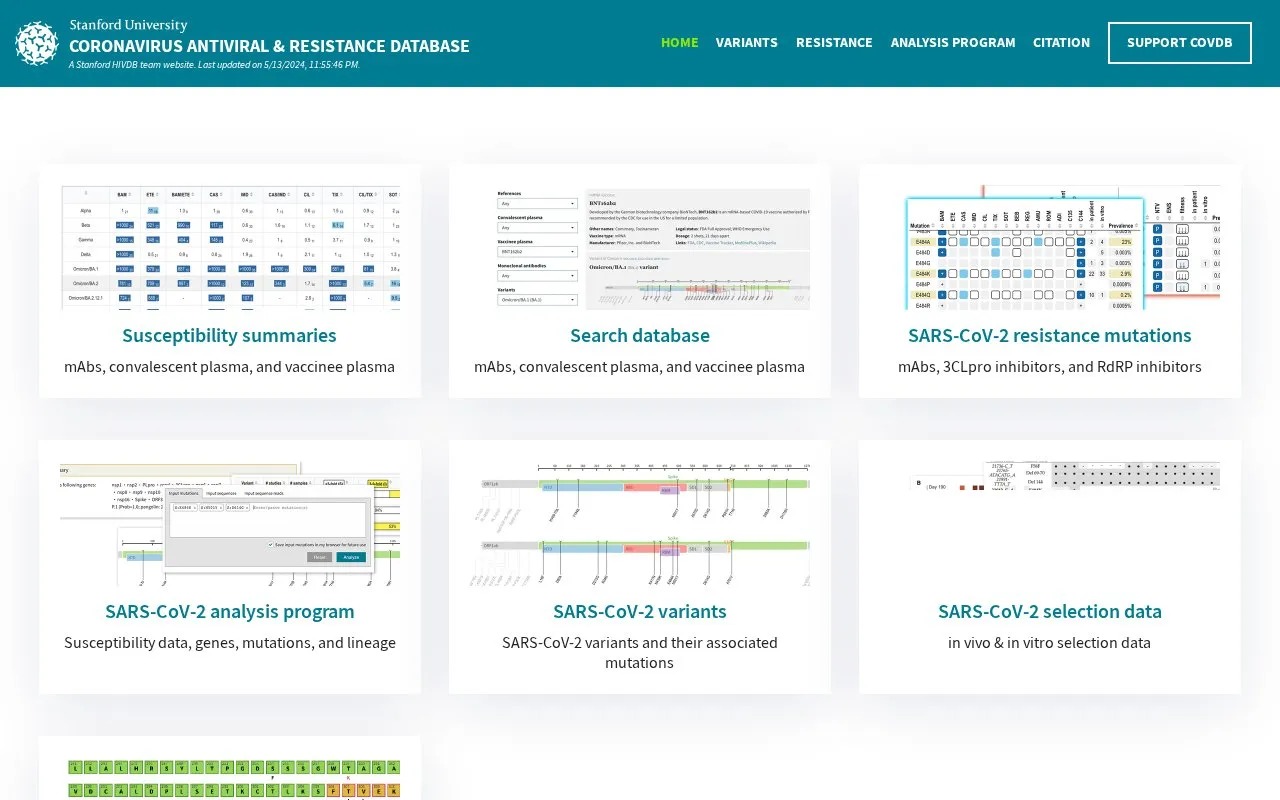Open the Resistance menu item
This screenshot has width=1280, height=800.
pos(834,43)
